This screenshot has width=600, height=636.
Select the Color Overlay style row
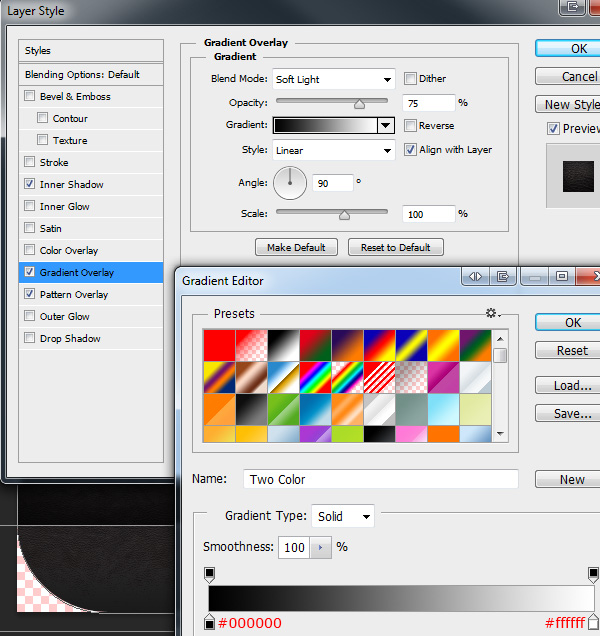(x=91, y=250)
